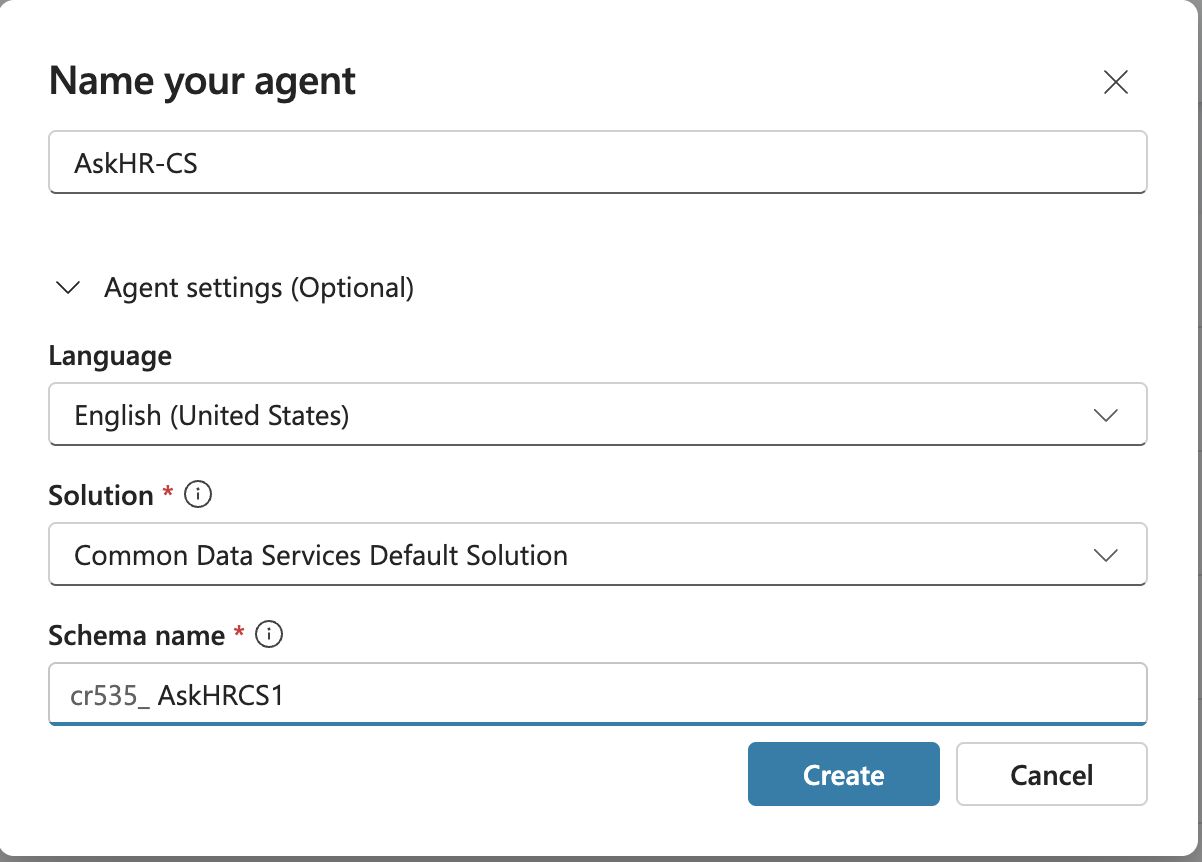This screenshot has width=1202, height=862.
Task: Click the Schema name field showing cr535_ AskHRCS1
Action: (x=597, y=693)
